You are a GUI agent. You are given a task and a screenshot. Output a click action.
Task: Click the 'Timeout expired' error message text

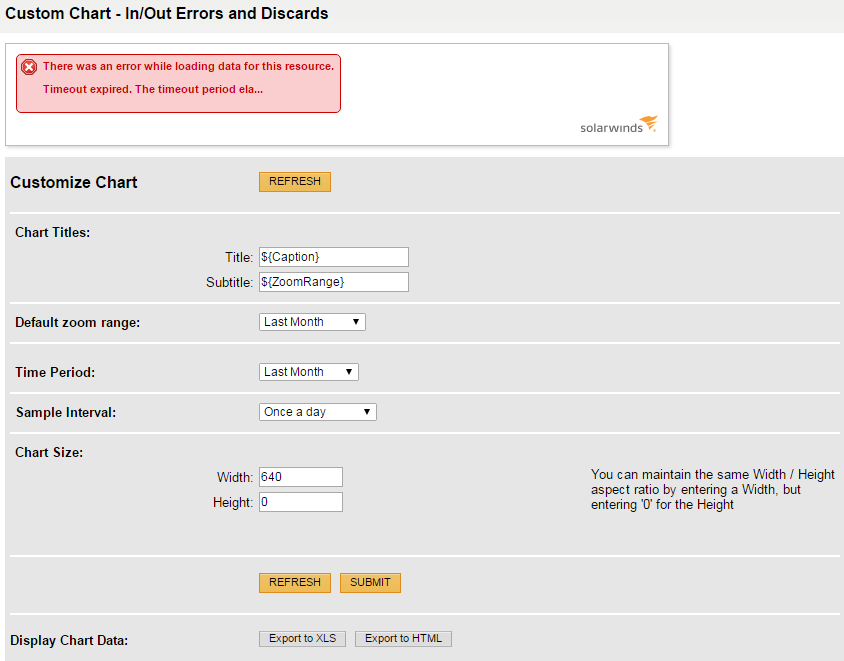pyautogui.click(x=153, y=89)
